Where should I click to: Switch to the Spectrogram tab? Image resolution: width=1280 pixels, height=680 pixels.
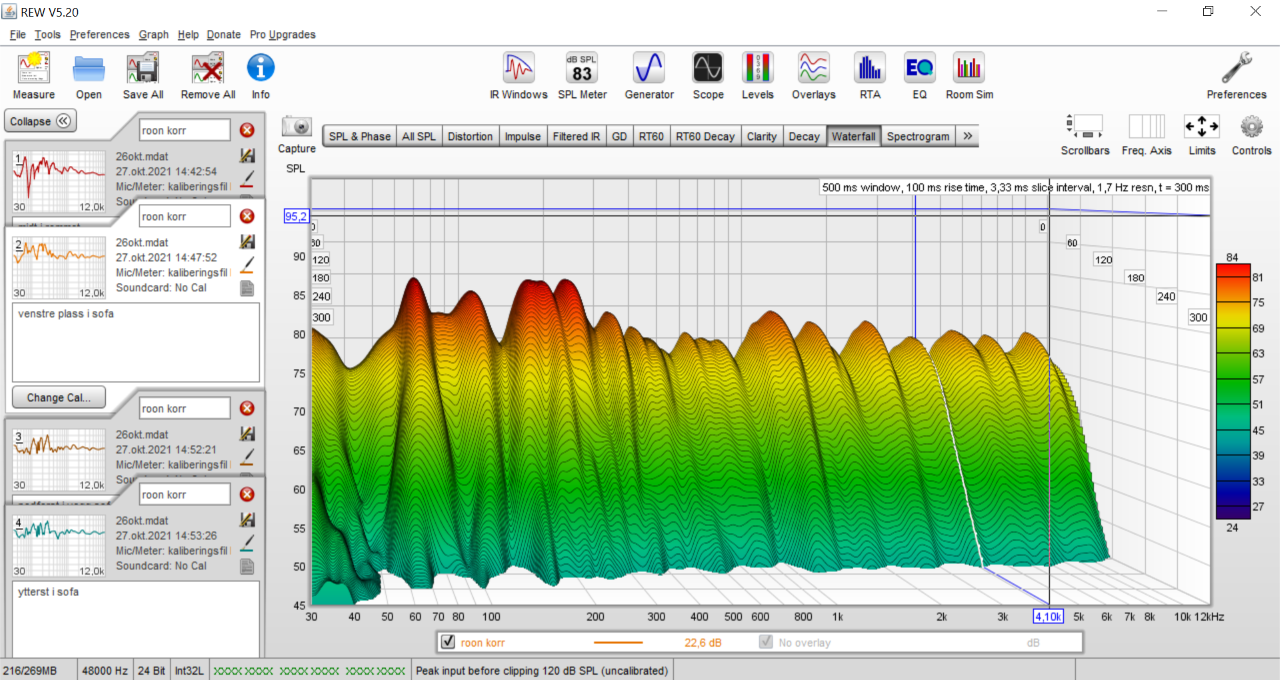(x=918, y=136)
